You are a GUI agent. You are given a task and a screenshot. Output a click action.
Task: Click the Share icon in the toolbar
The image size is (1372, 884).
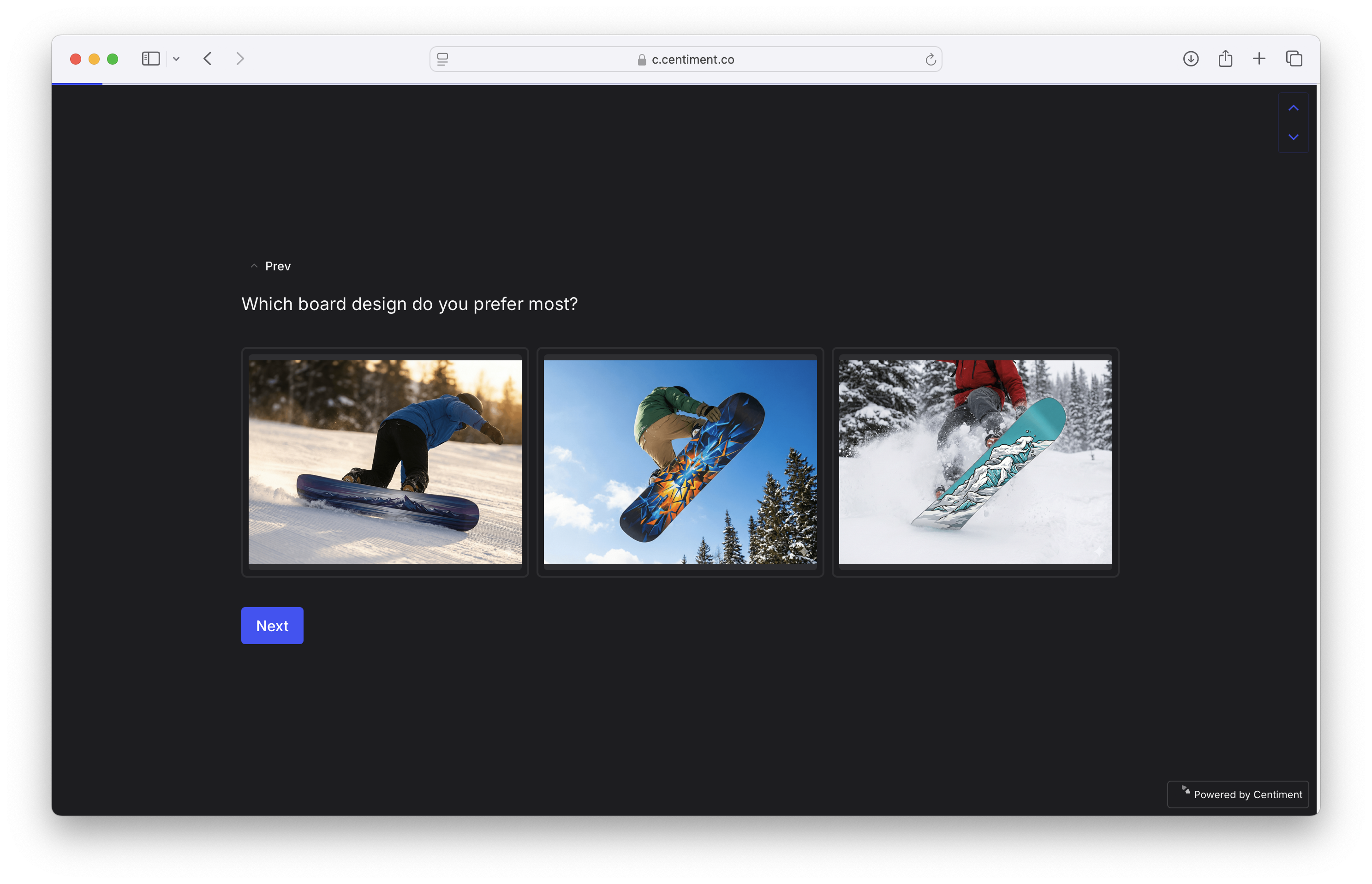tap(1225, 59)
